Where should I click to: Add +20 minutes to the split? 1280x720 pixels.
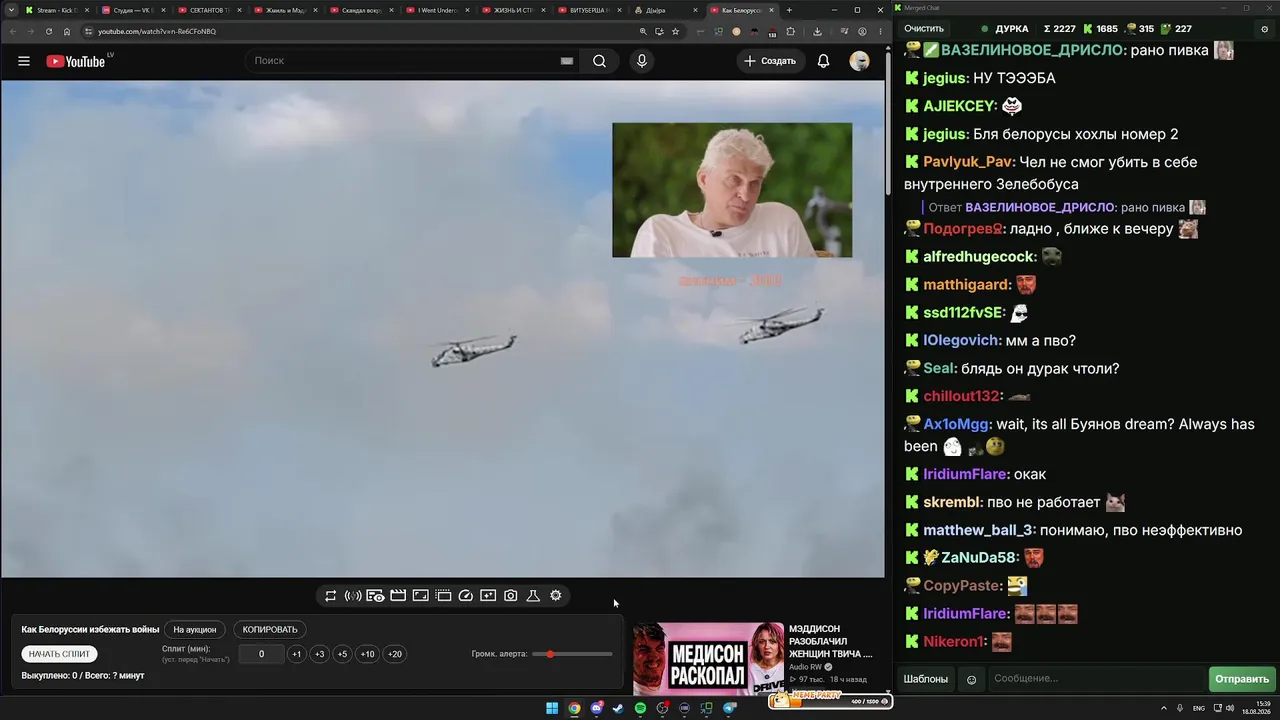(x=395, y=654)
